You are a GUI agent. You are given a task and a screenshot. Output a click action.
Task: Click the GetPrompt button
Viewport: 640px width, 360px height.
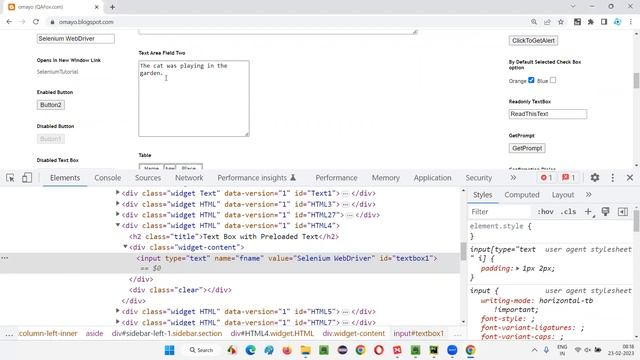[527, 148]
